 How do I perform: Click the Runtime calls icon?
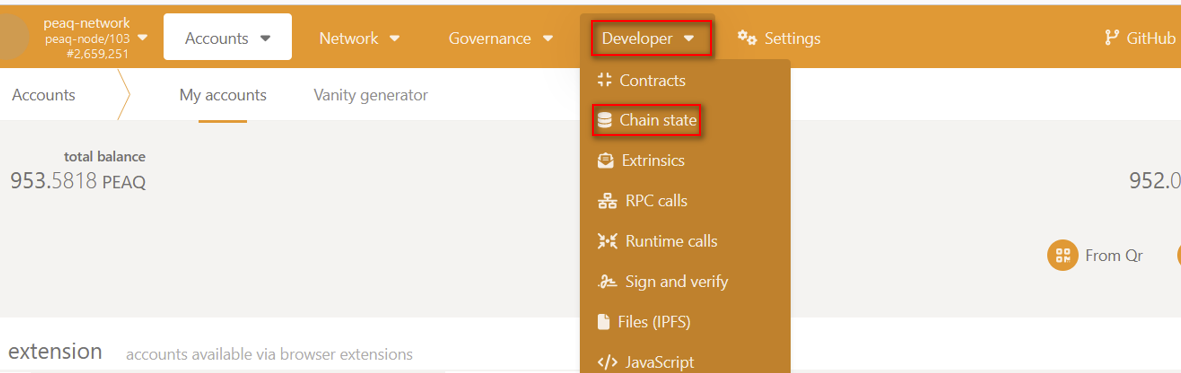[607, 242]
